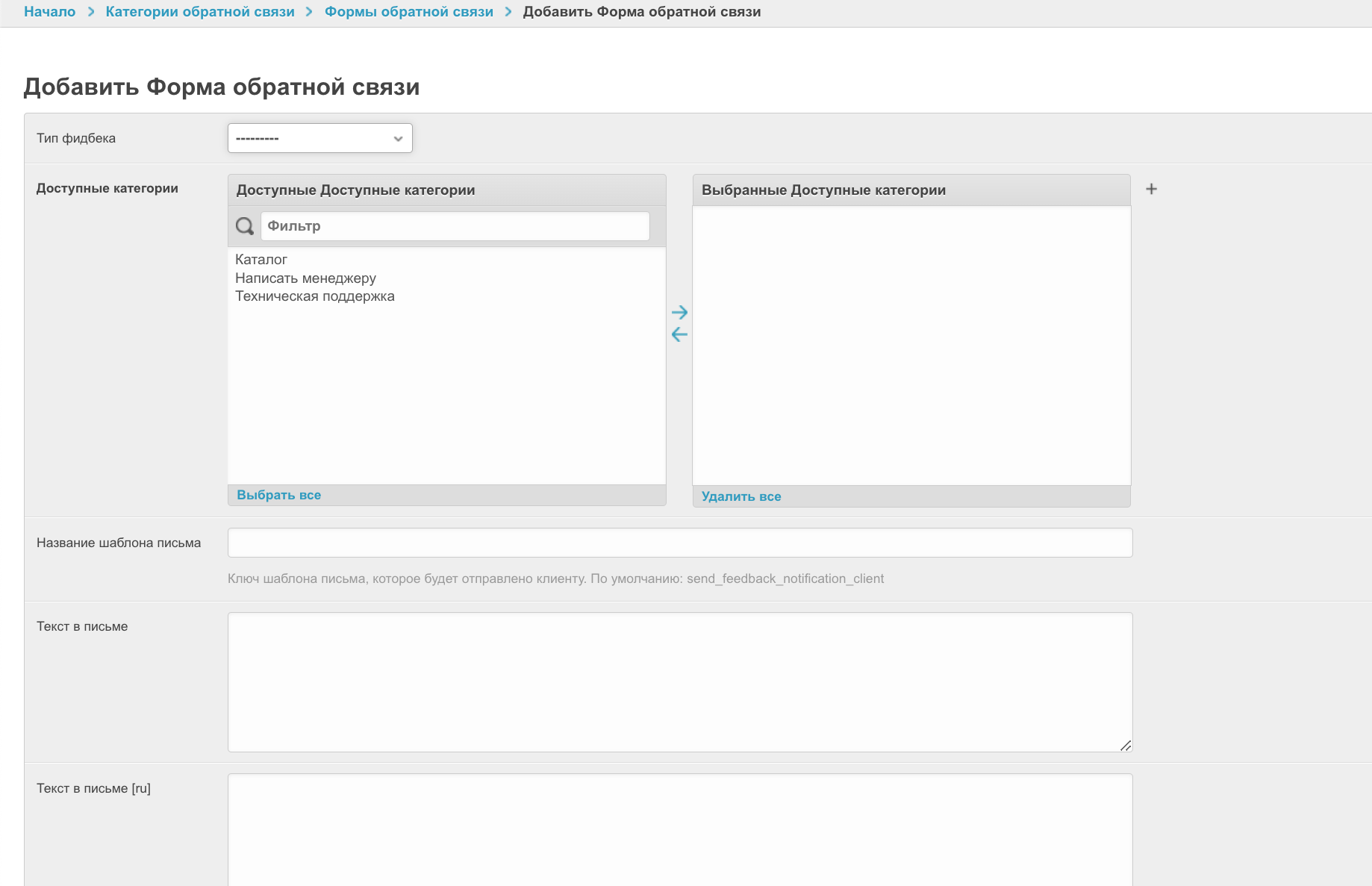
Task: Click the right arrow to add category
Action: pyautogui.click(x=679, y=312)
